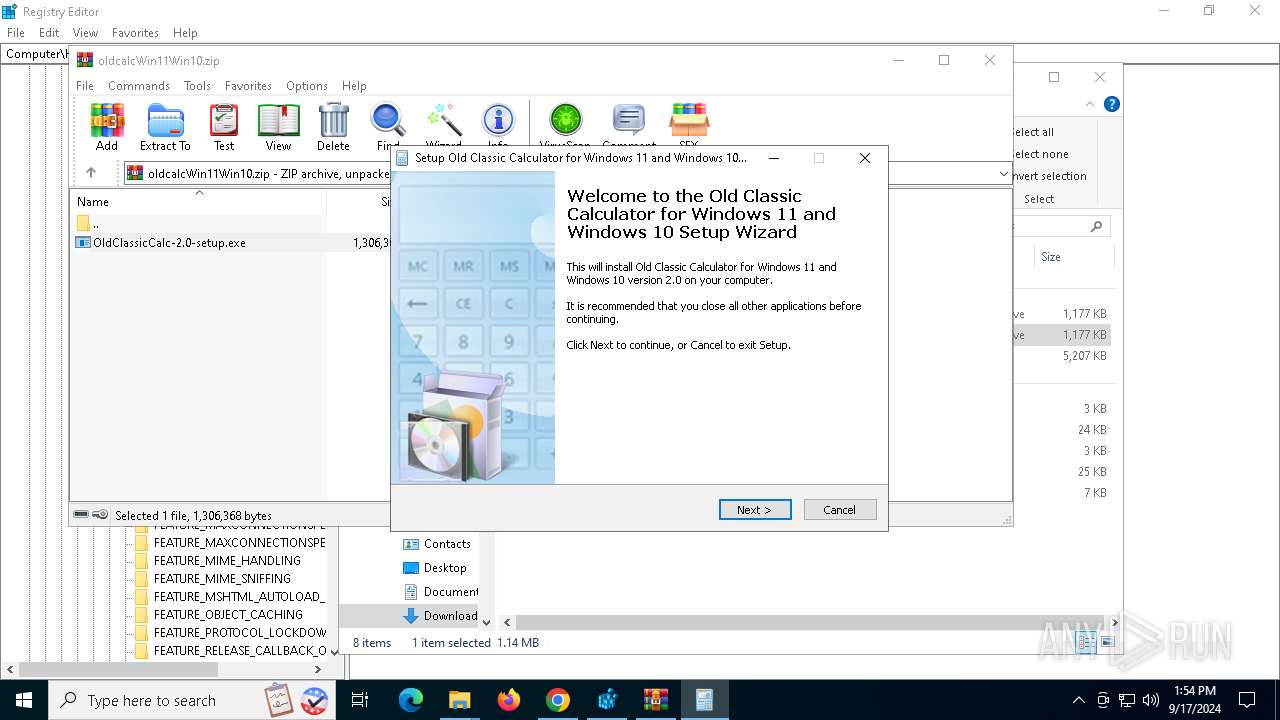Launch Microsoft Edge from taskbar
Image resolution: width=1280 pixels, height=720 pixels.
(411, 700)
